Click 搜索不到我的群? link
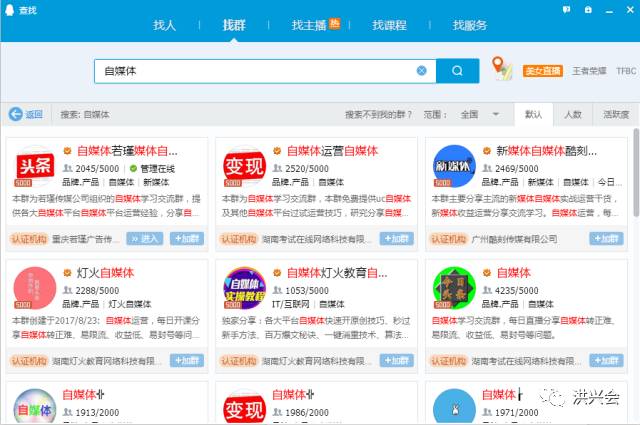 pos(378,115)
